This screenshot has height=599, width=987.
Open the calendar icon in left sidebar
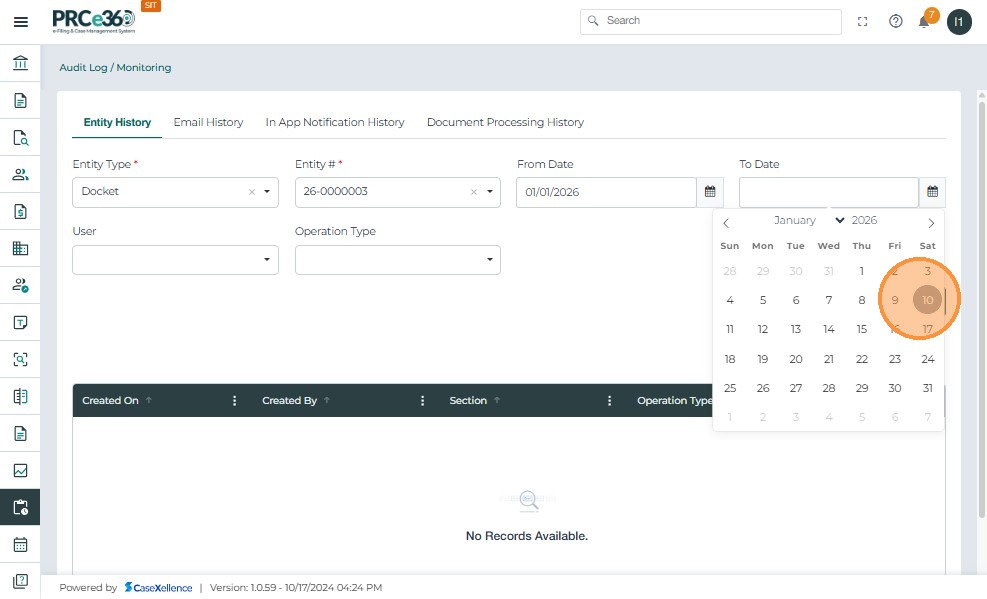click(x=20, y=545)
